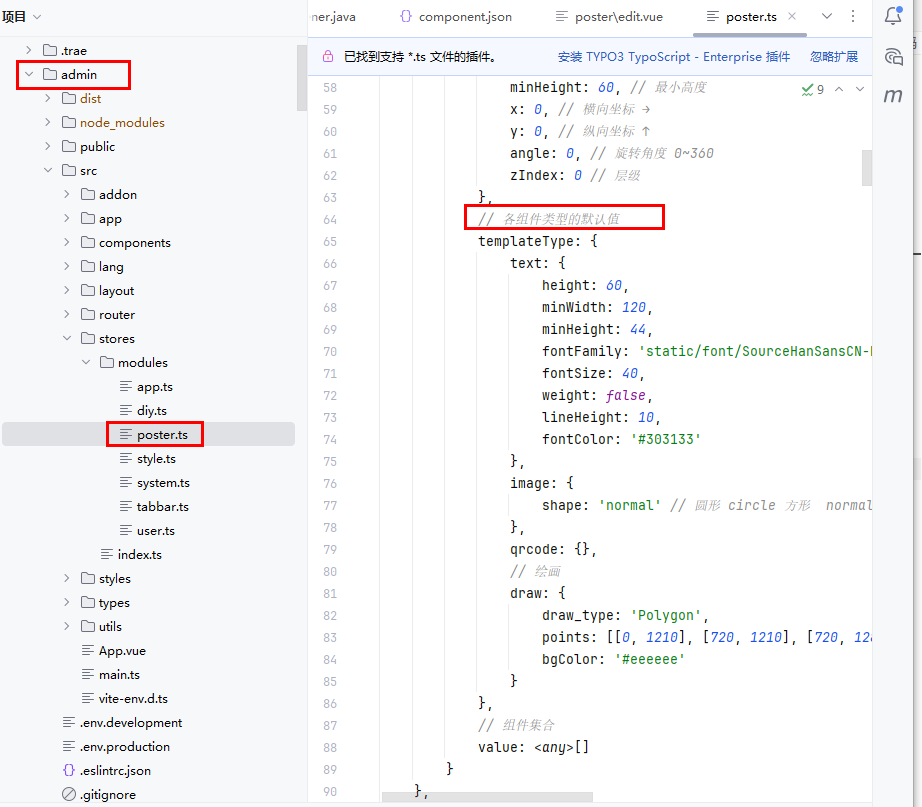
Task: Click the green inspections checkmark widget
Action: pos(812,89)
